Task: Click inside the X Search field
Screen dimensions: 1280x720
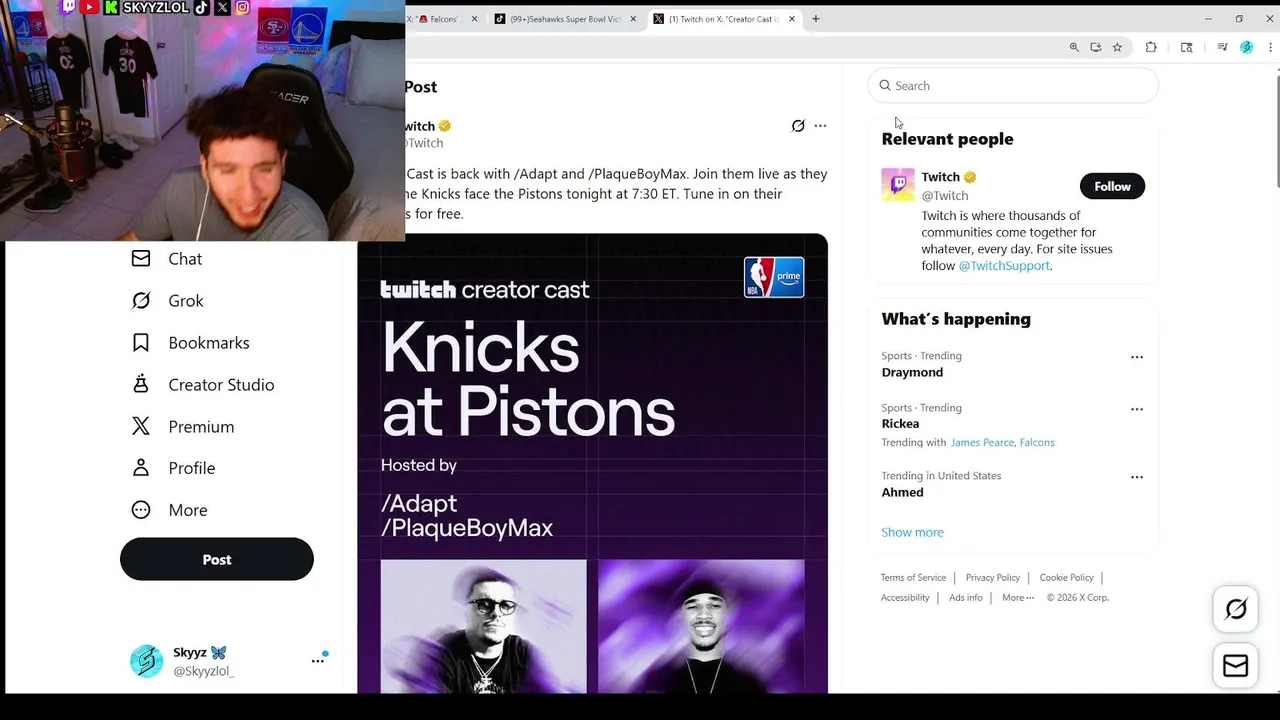Action: [x=1013, y=86]
